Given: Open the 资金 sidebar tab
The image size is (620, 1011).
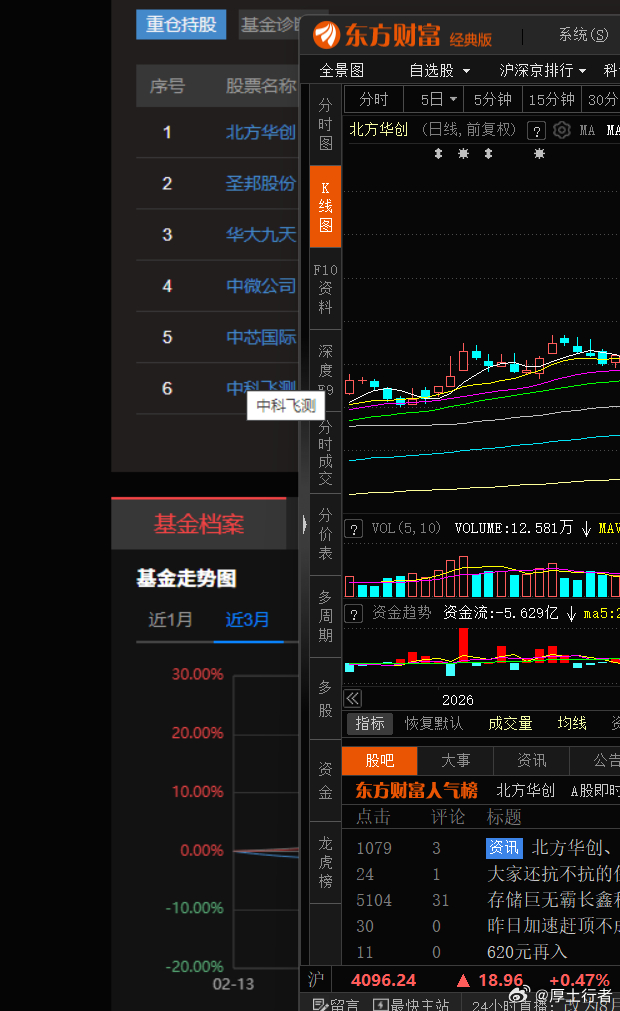Looking at the screenshot, I should pyautogui.click(x=325, y=780).
